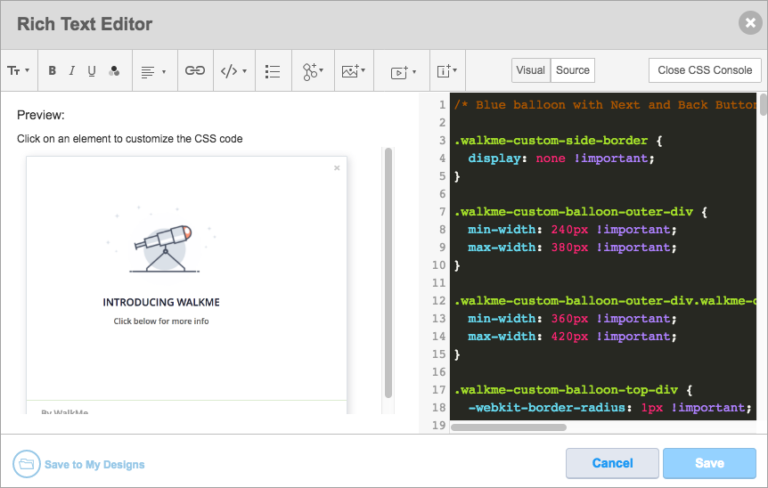Insert a bulleted list
The width and height of the screenshot is (768, 488).
tap(272, 72)
